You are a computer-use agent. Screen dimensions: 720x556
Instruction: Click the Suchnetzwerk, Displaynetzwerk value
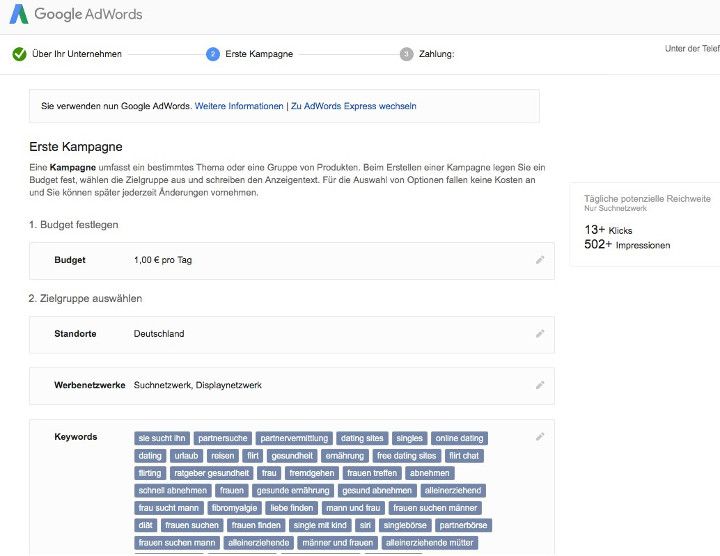[x=197, y=385]
